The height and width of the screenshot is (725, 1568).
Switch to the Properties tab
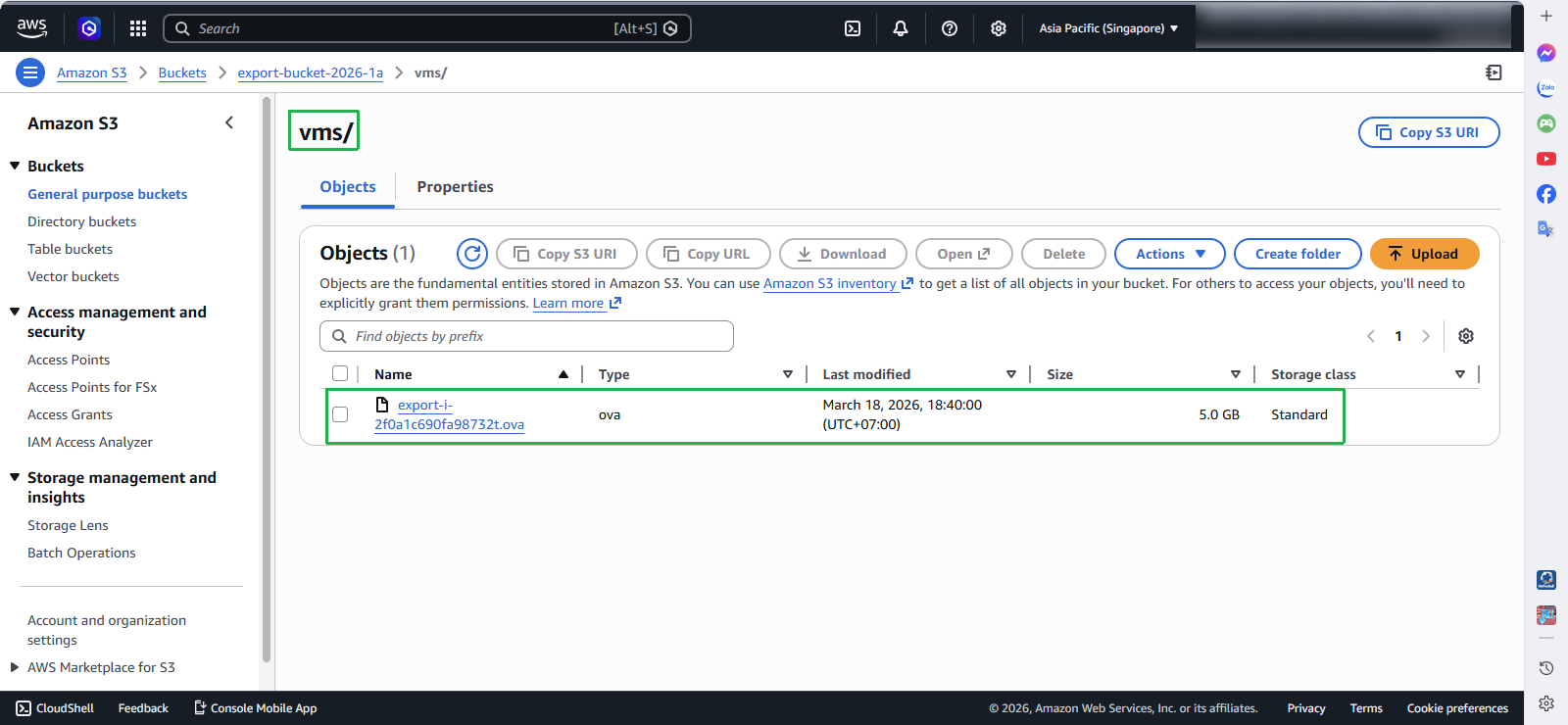point(456,187)
